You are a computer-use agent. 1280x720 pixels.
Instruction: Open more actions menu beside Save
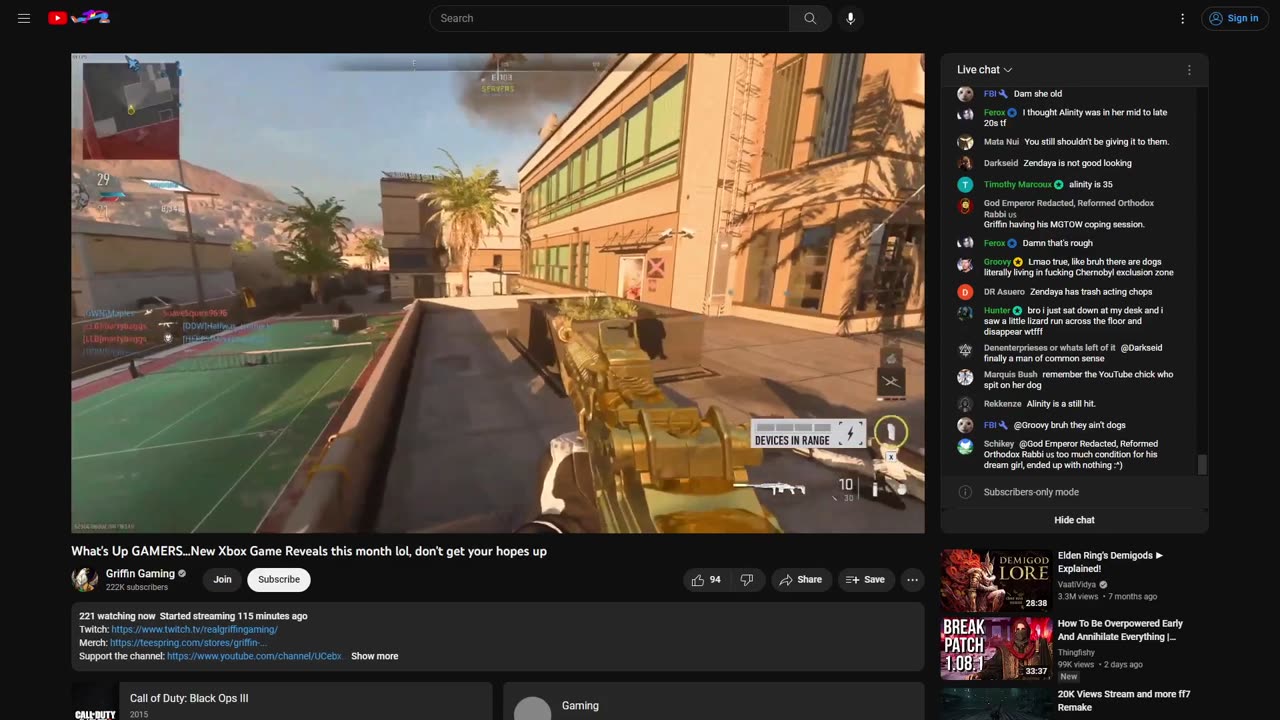click(912, 580)
